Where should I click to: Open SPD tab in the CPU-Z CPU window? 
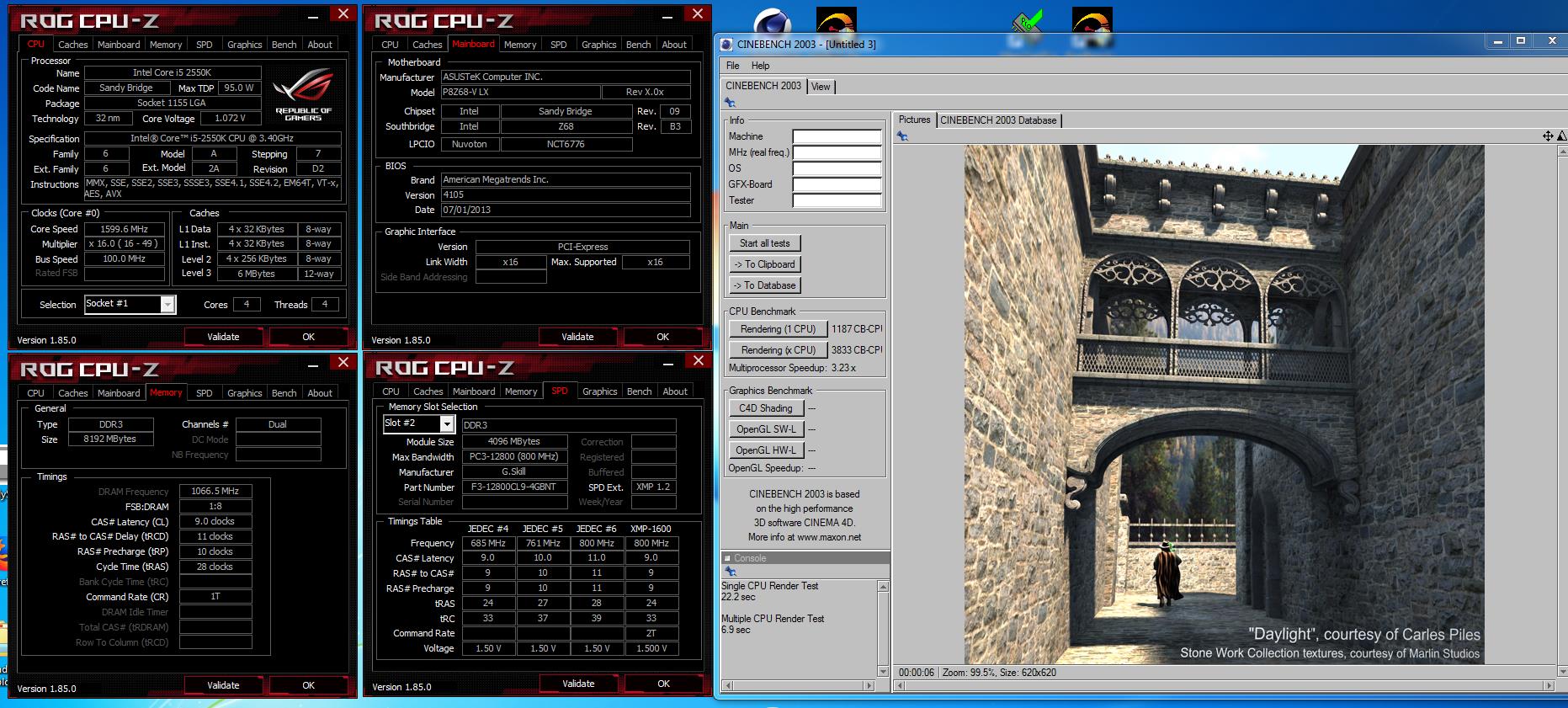pos(205,45)
